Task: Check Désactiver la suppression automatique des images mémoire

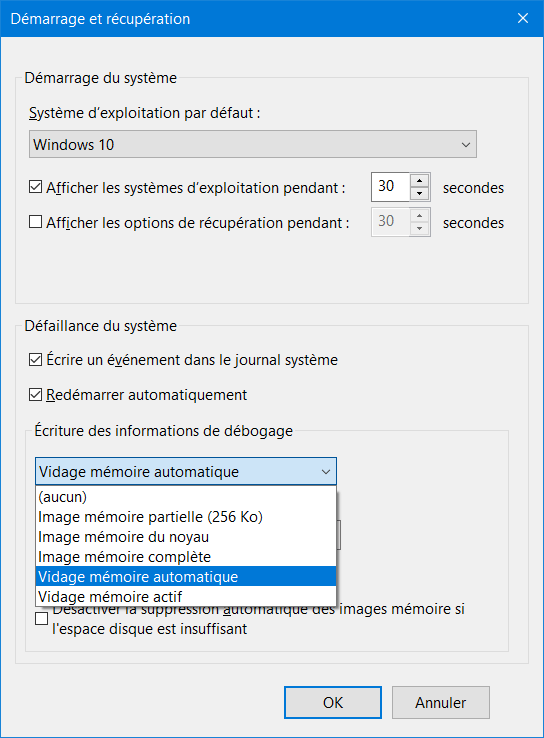Action: (41, 618)
